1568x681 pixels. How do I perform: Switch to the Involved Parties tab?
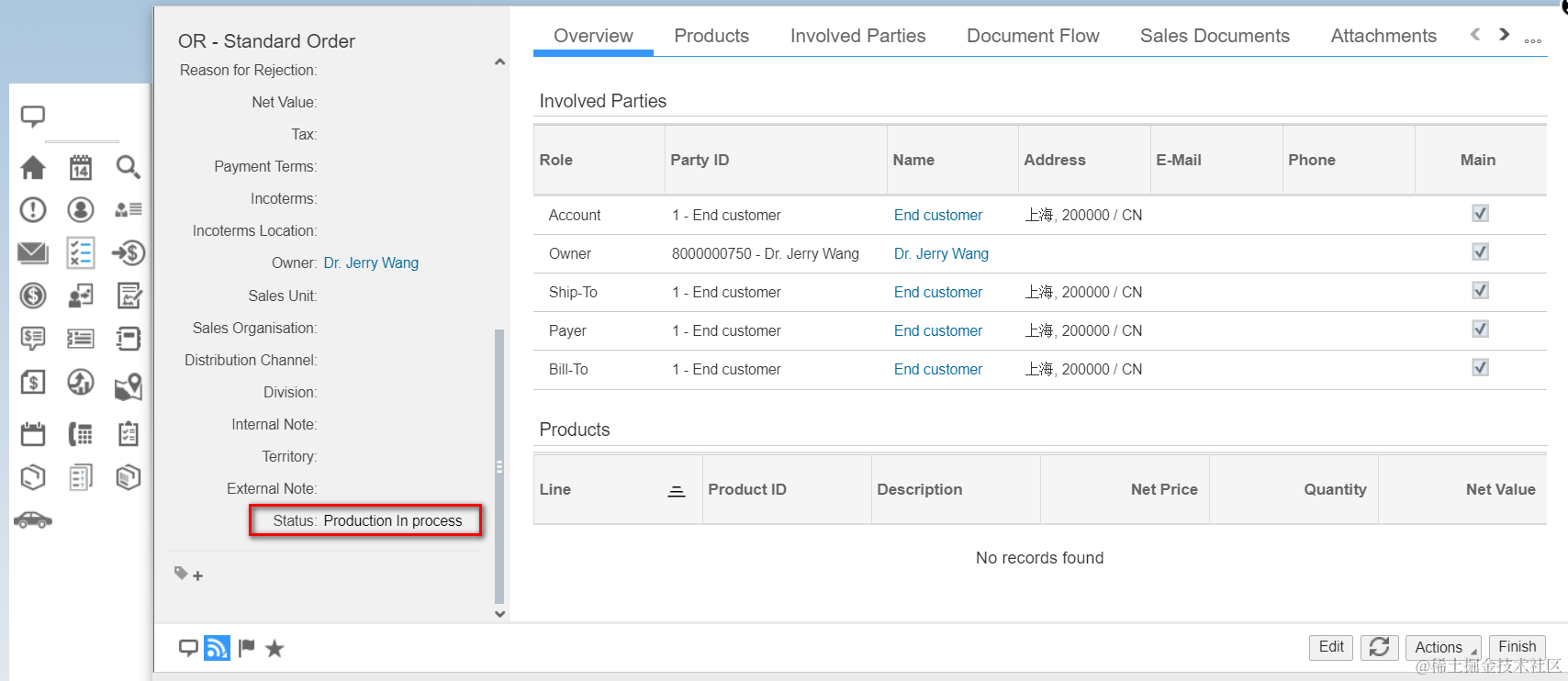857,36
